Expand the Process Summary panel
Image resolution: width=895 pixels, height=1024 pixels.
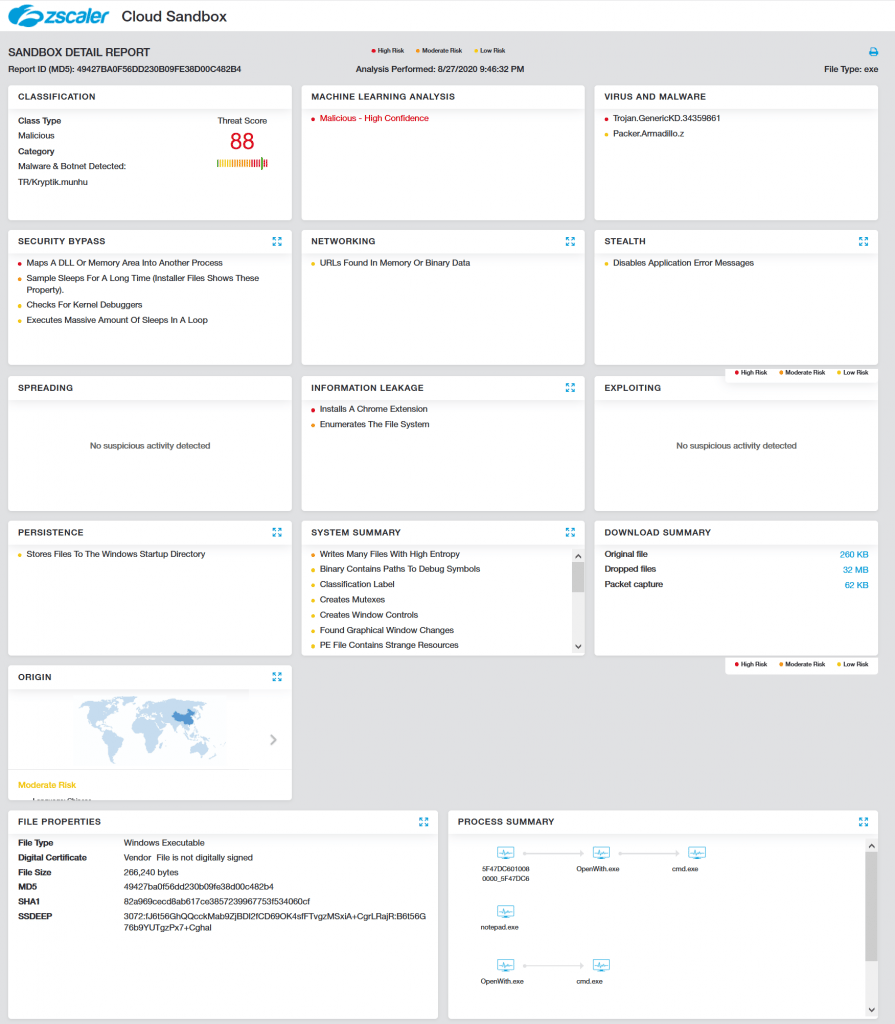[x=863, y=822]
